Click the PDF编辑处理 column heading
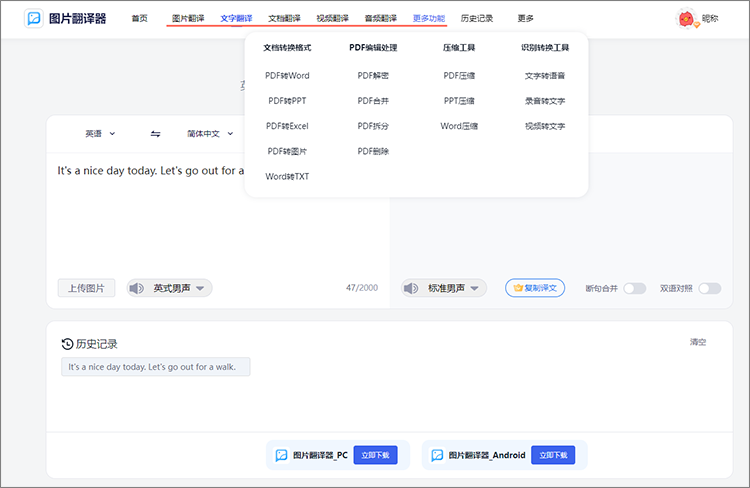Image resolution: width=750 pixels, height=488 pixels. coord(373,48)
